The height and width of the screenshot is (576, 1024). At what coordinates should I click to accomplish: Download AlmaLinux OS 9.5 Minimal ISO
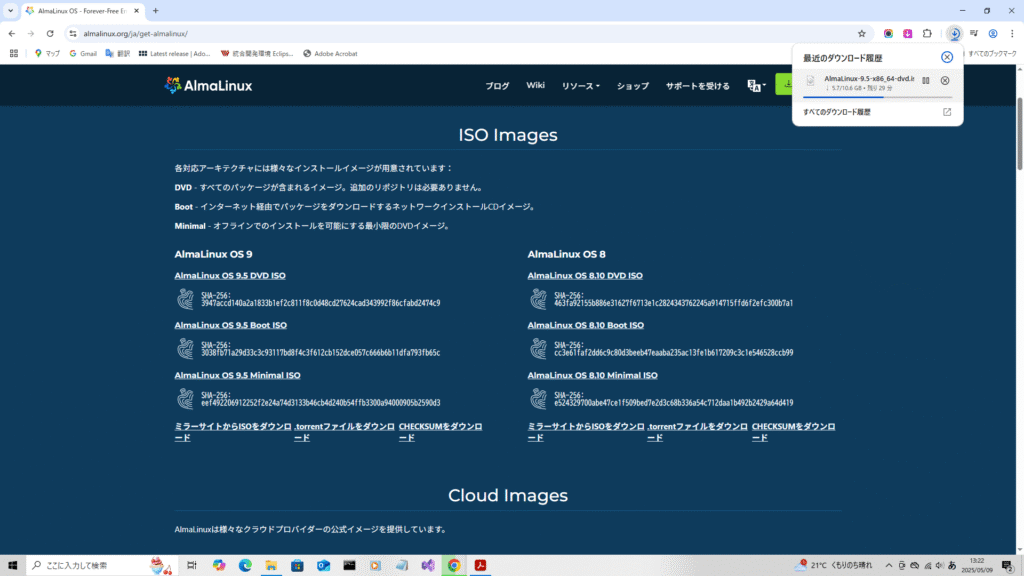pyautogui.click(x=237, y=376)
